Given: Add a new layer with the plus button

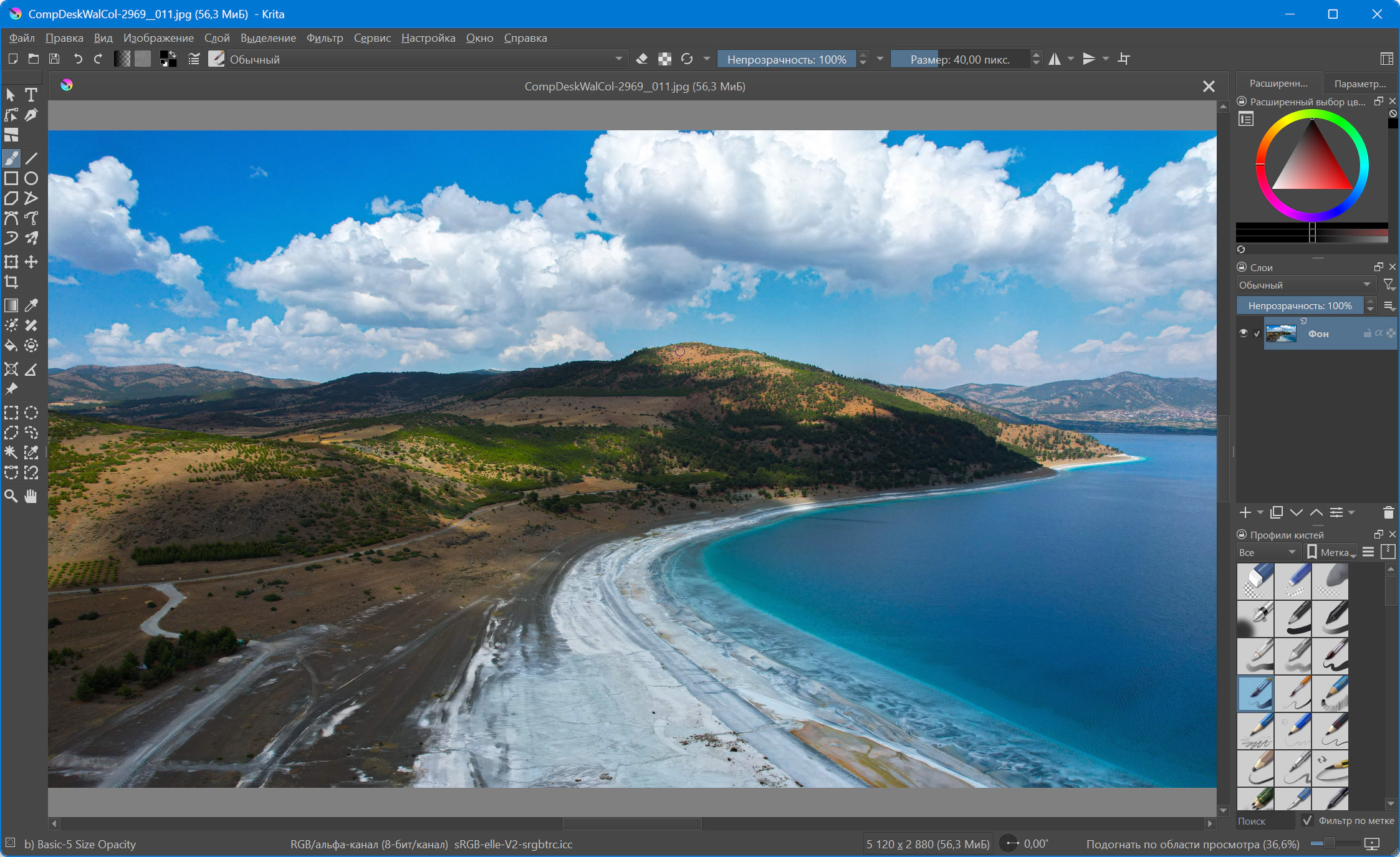Looking at the screenshot, I should [1245, 512].
